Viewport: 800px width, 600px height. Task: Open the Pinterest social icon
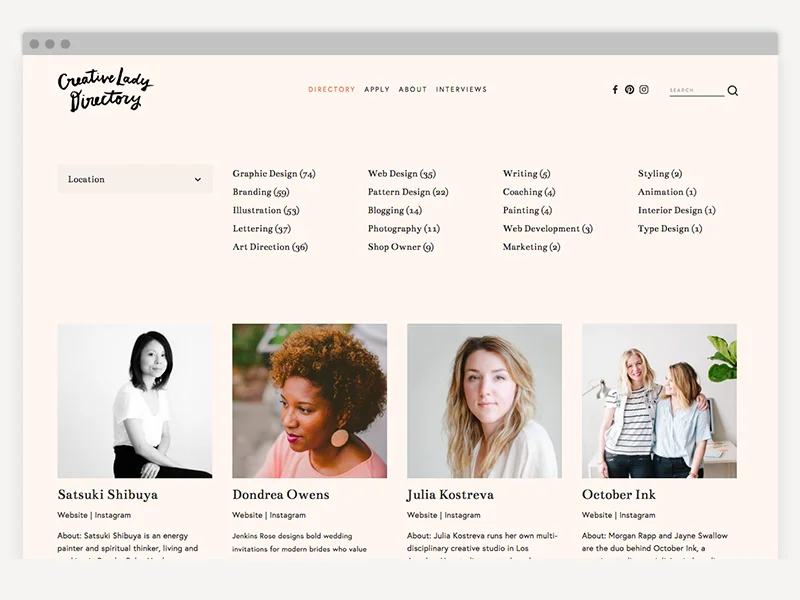pyautogui.click(x=630, y=90)
